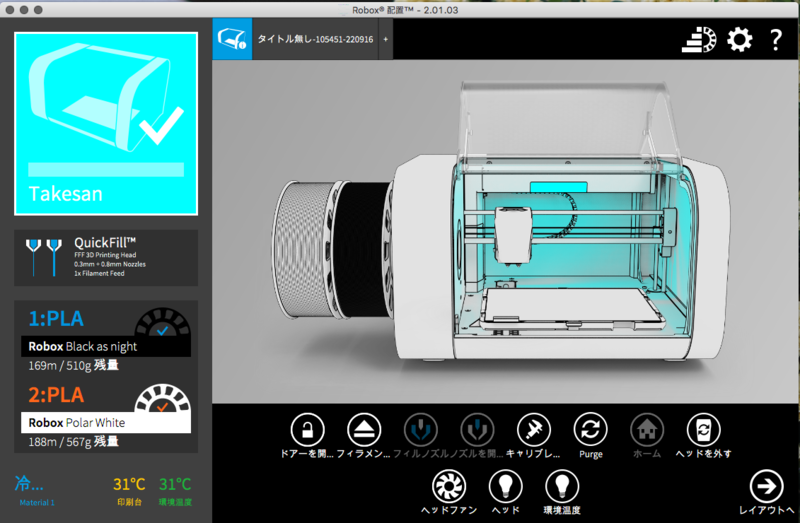Toggle the ambient temperature light
Viewport: 800px width, 523px height.
pos(562,486)
